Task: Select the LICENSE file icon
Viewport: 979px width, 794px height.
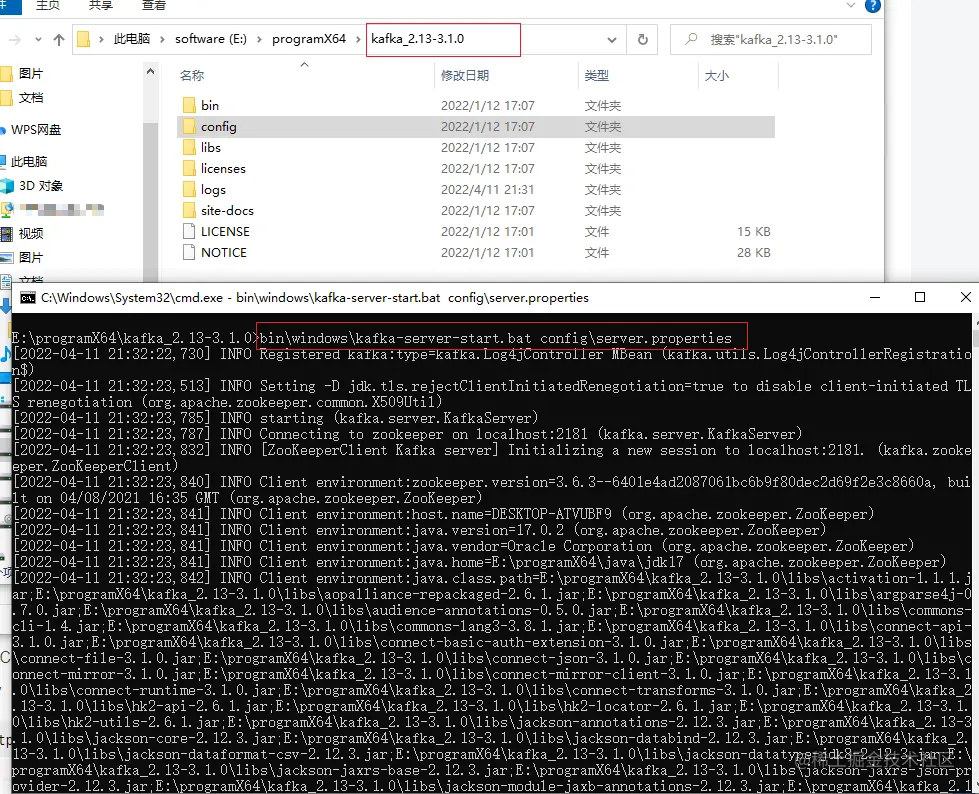Action: pos(189,231)
